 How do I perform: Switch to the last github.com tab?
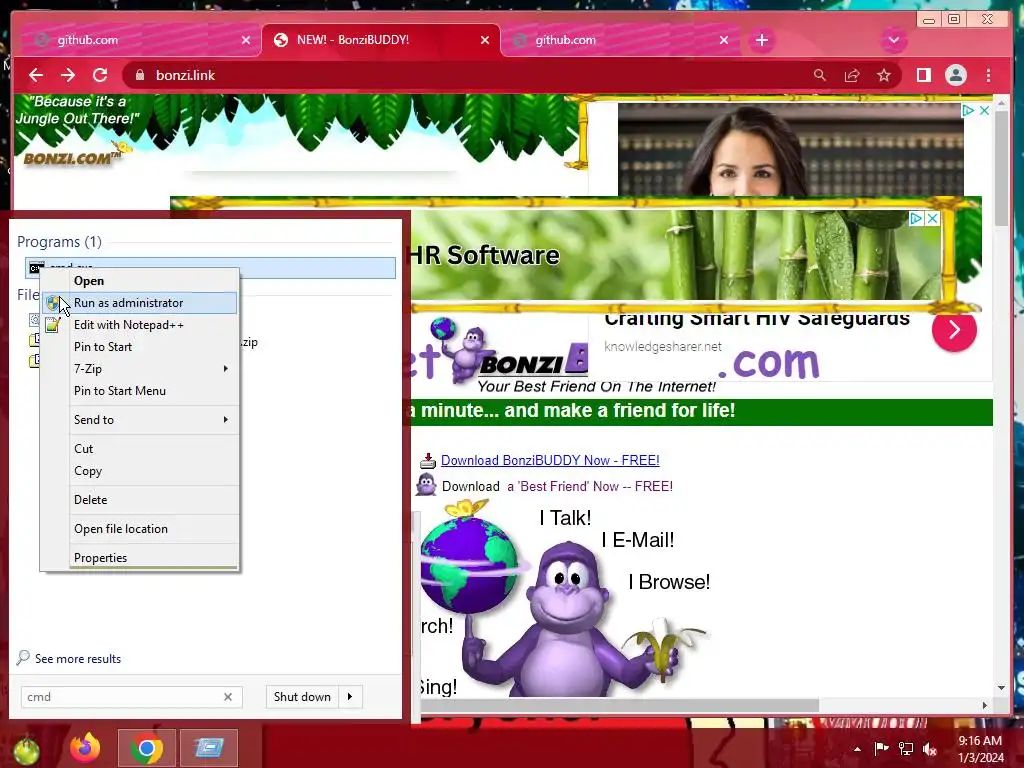pyautogui.click(x=620, y=40)
